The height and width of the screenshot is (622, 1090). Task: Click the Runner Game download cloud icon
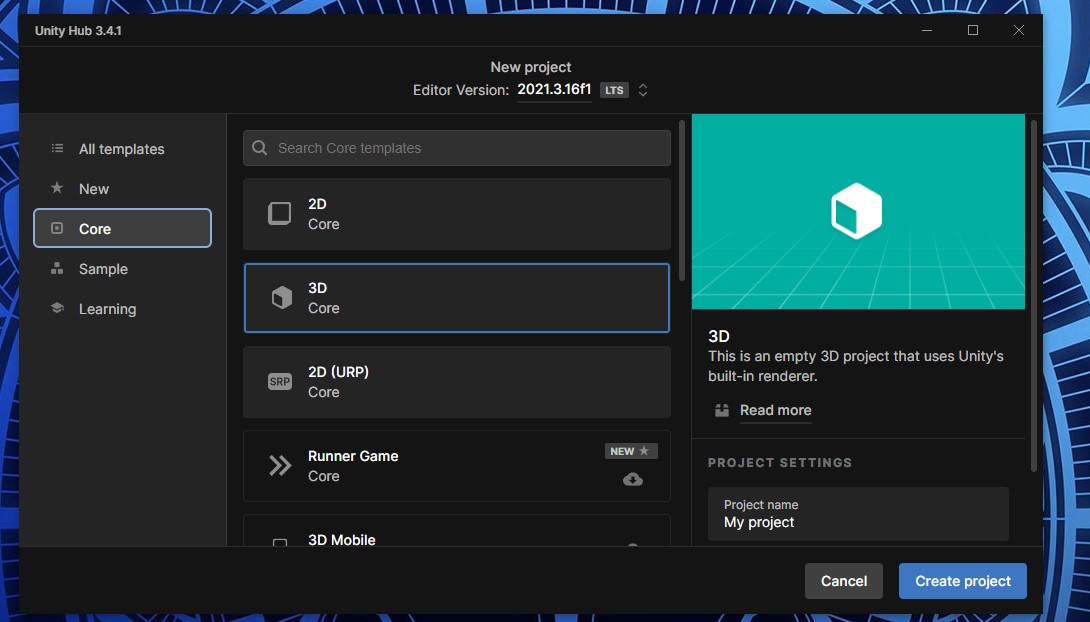click(x=633, y=479)
